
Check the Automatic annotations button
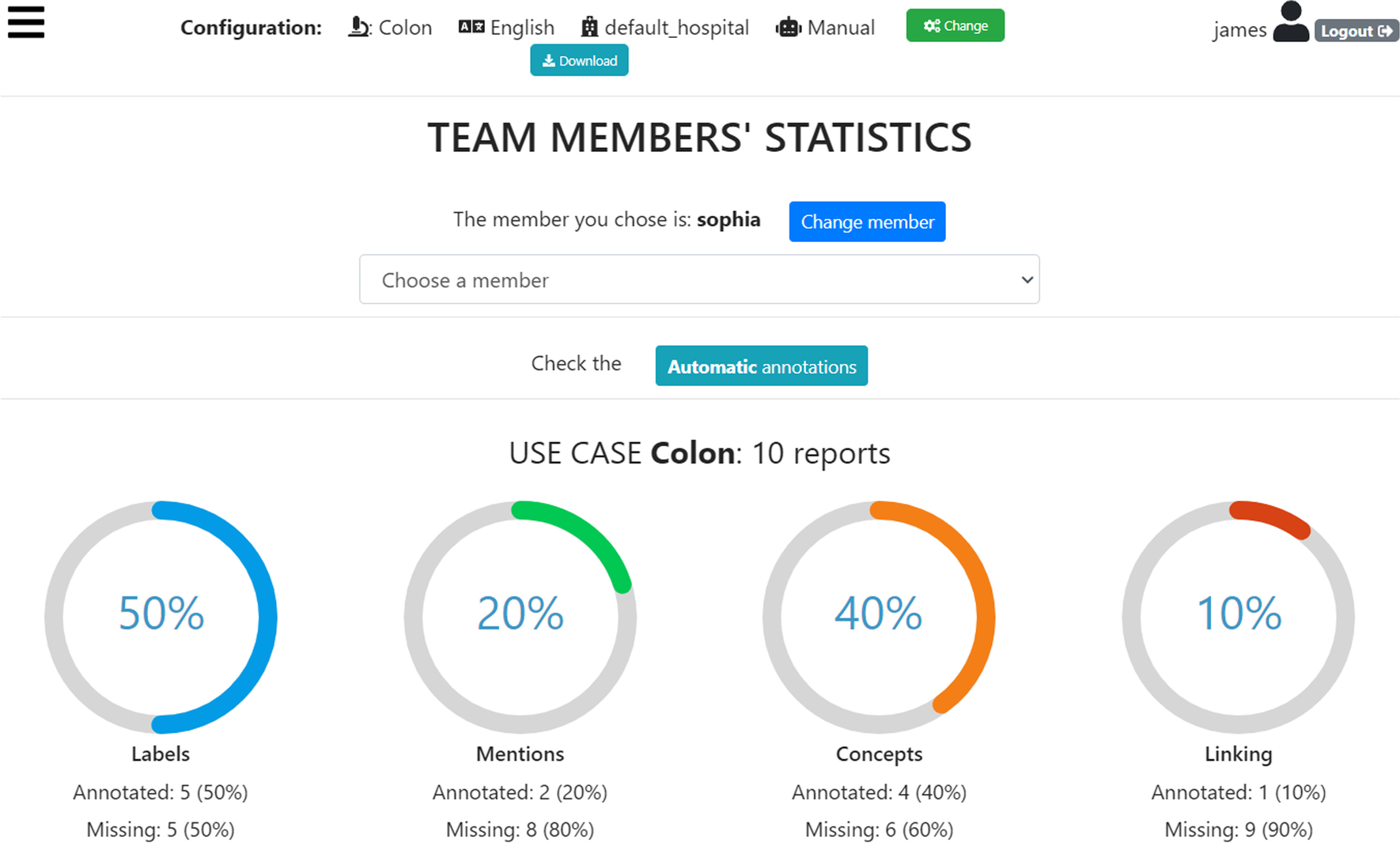point(761,366)
